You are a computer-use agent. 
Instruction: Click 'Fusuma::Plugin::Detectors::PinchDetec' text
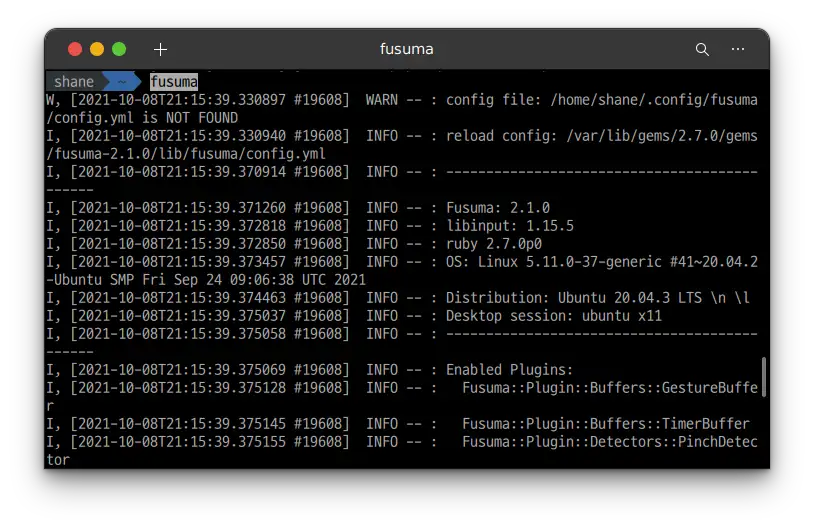click(x=610, y=442)
